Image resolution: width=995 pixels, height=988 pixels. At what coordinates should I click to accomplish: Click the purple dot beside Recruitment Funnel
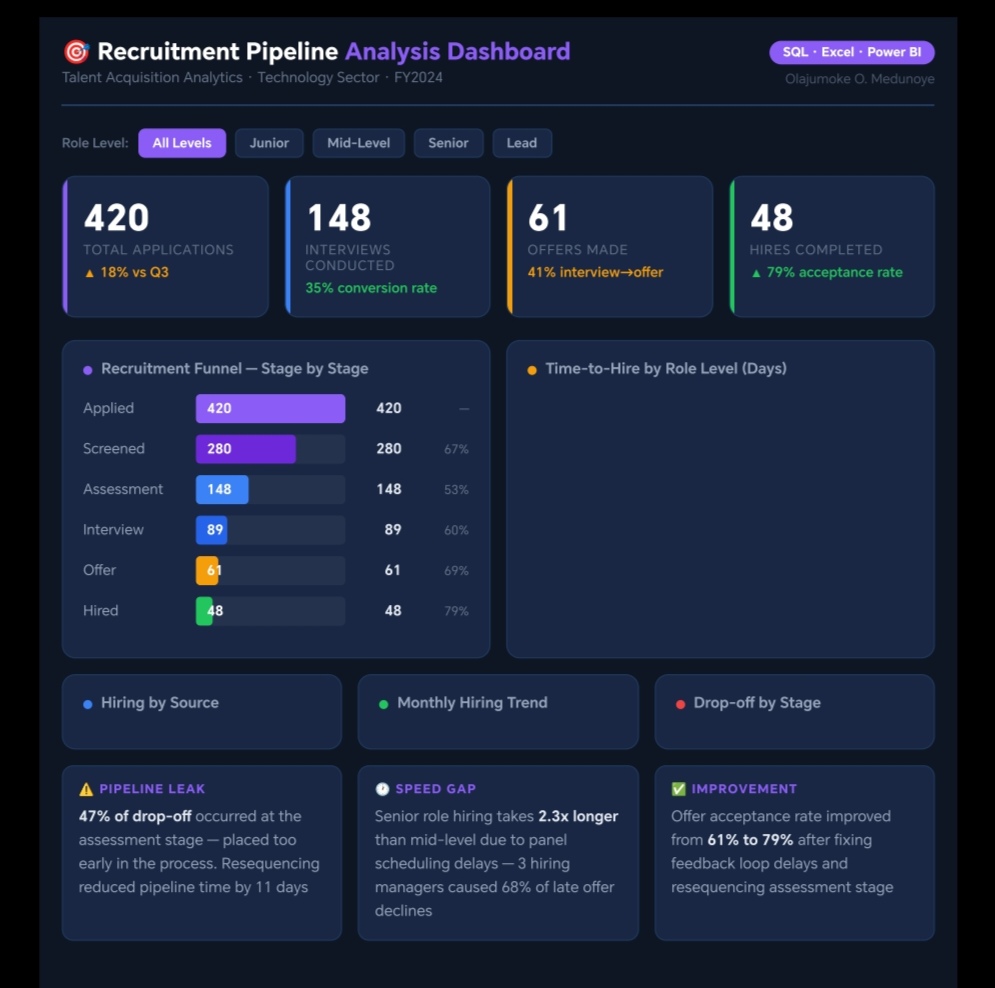(88, 370)
